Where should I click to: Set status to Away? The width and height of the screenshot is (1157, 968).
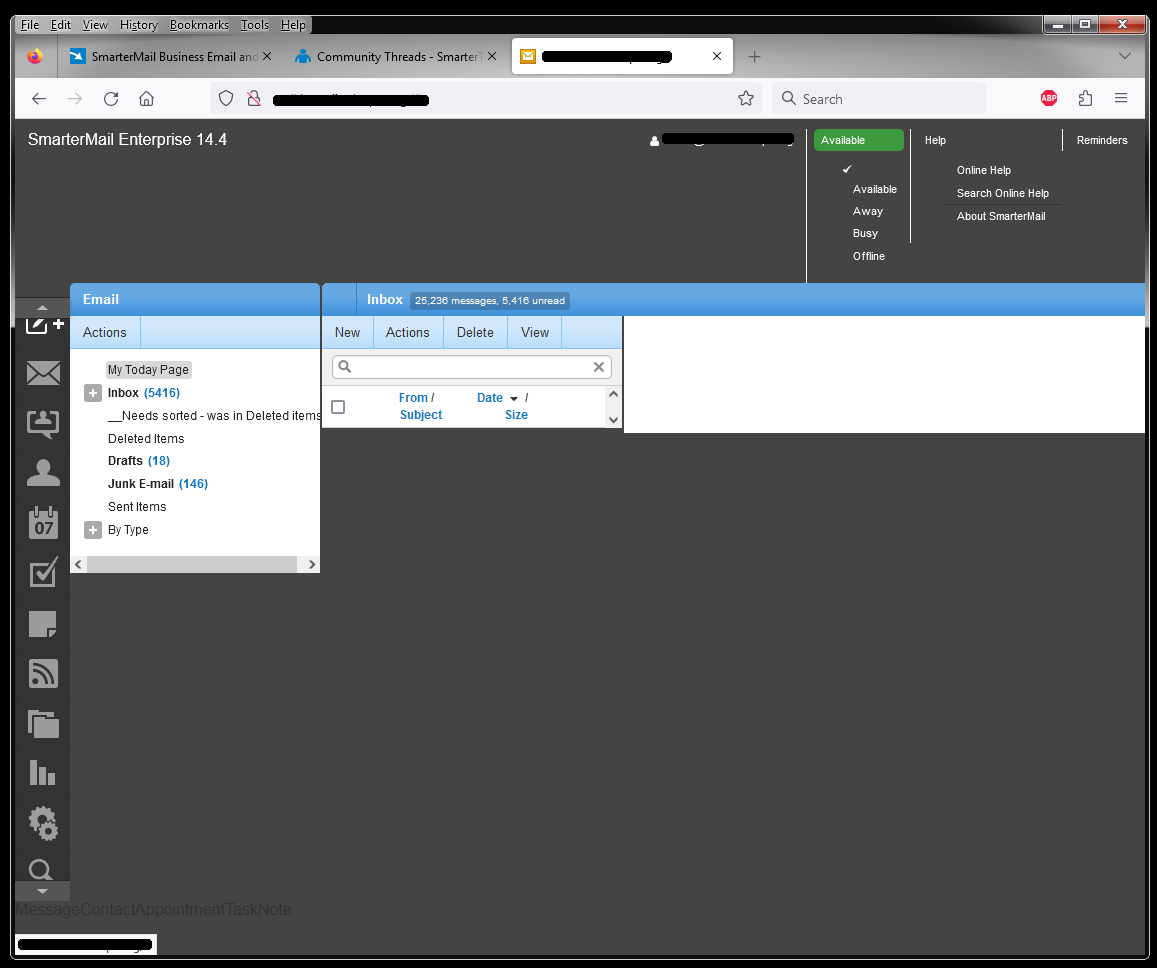[867, 212]
